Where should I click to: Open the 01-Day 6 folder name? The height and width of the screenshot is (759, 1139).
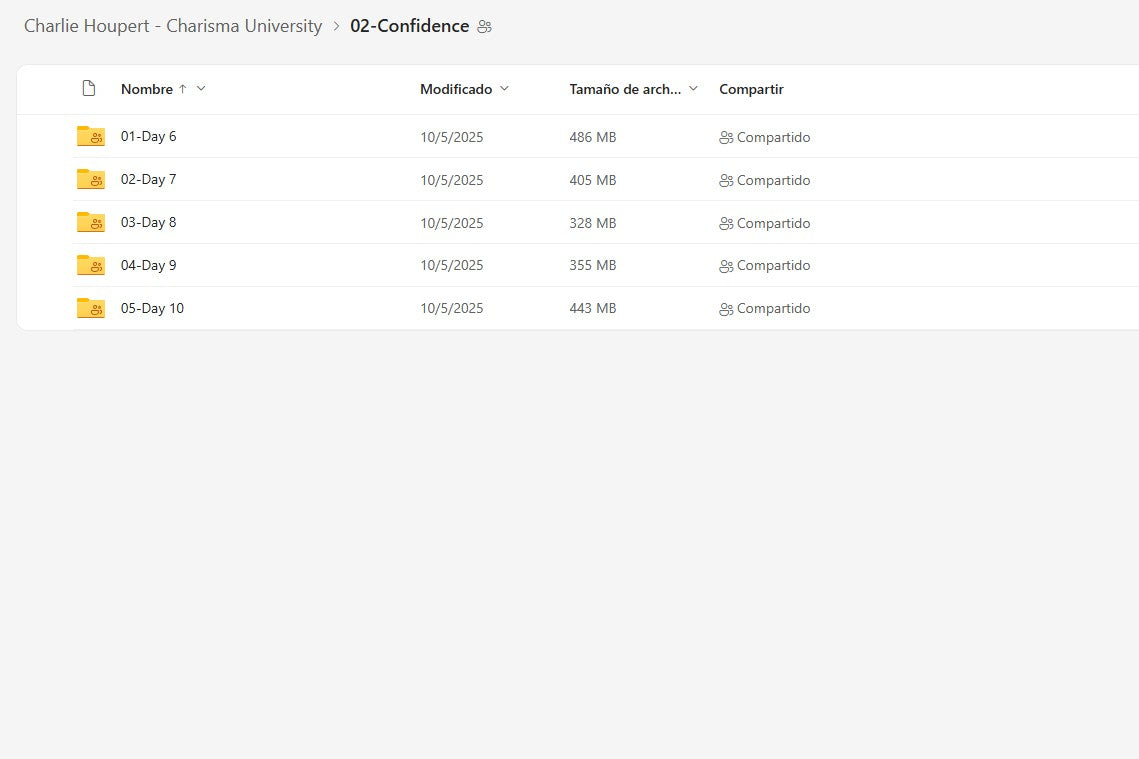point(148,137)
